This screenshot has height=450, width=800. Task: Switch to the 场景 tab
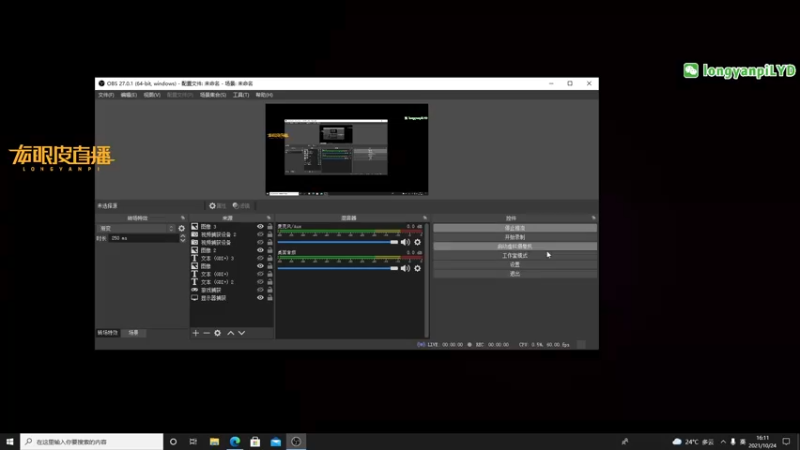[133, 333]
